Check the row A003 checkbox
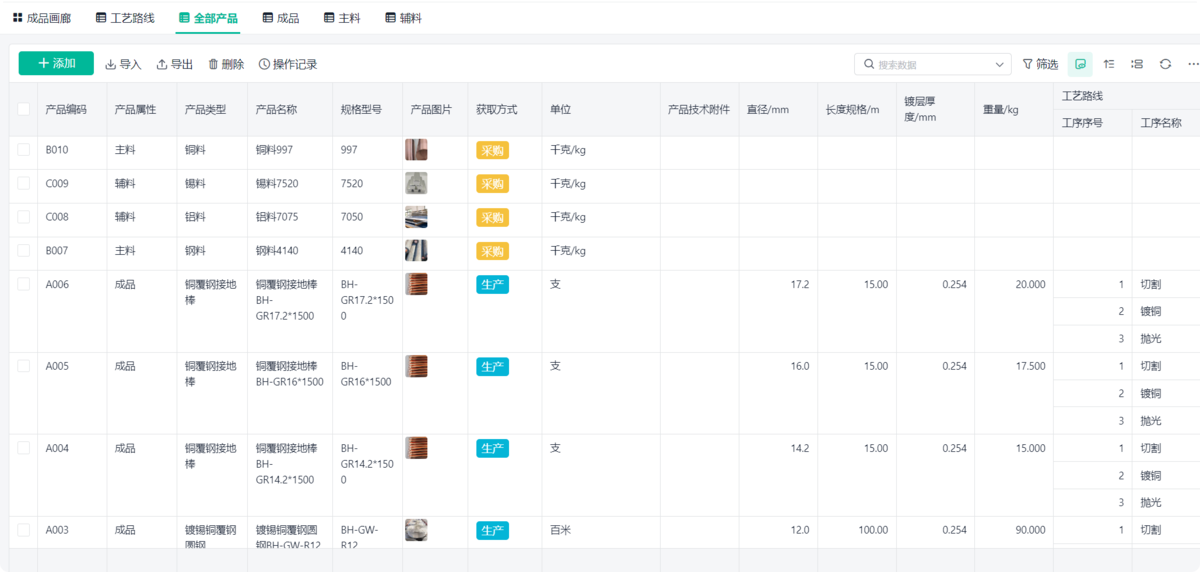The height and width of the screenshot is (572, 1200). 23,530
